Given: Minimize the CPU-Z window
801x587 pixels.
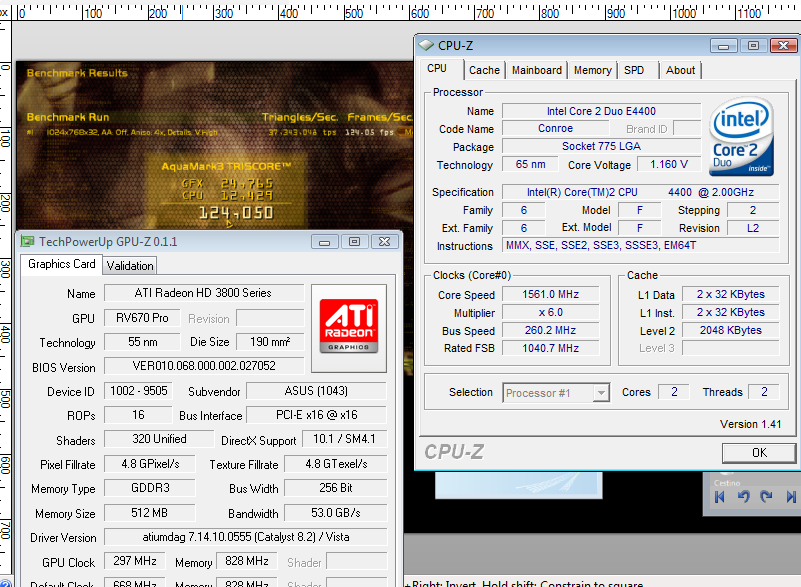Looking at the screenshot, I should tap(723, 46).
